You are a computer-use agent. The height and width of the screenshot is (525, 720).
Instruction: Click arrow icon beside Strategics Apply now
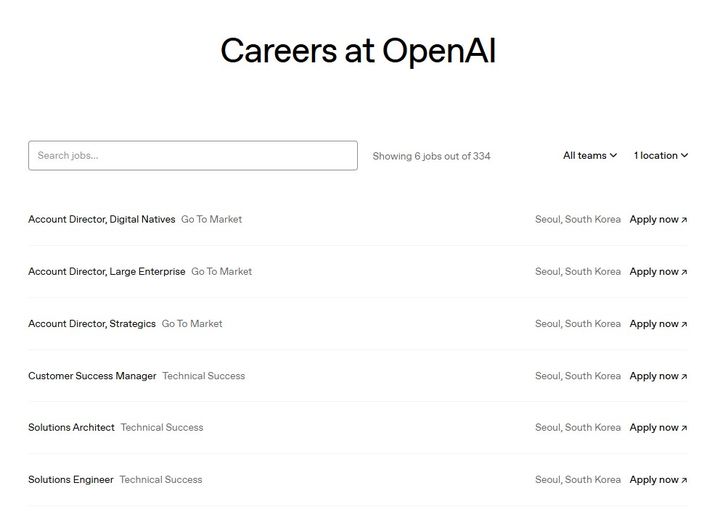pyautogui.click(x=684, y=324)
